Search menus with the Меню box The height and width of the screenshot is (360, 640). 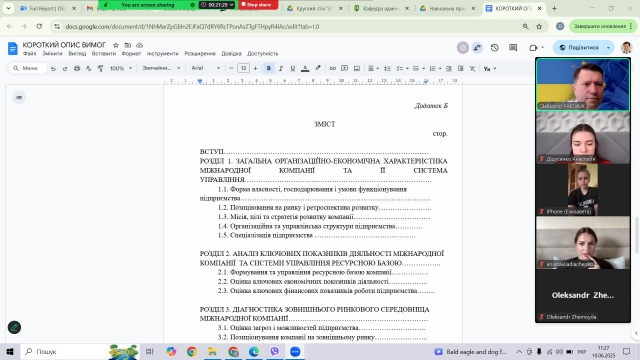pyautogui.click(x=27, y=68)
